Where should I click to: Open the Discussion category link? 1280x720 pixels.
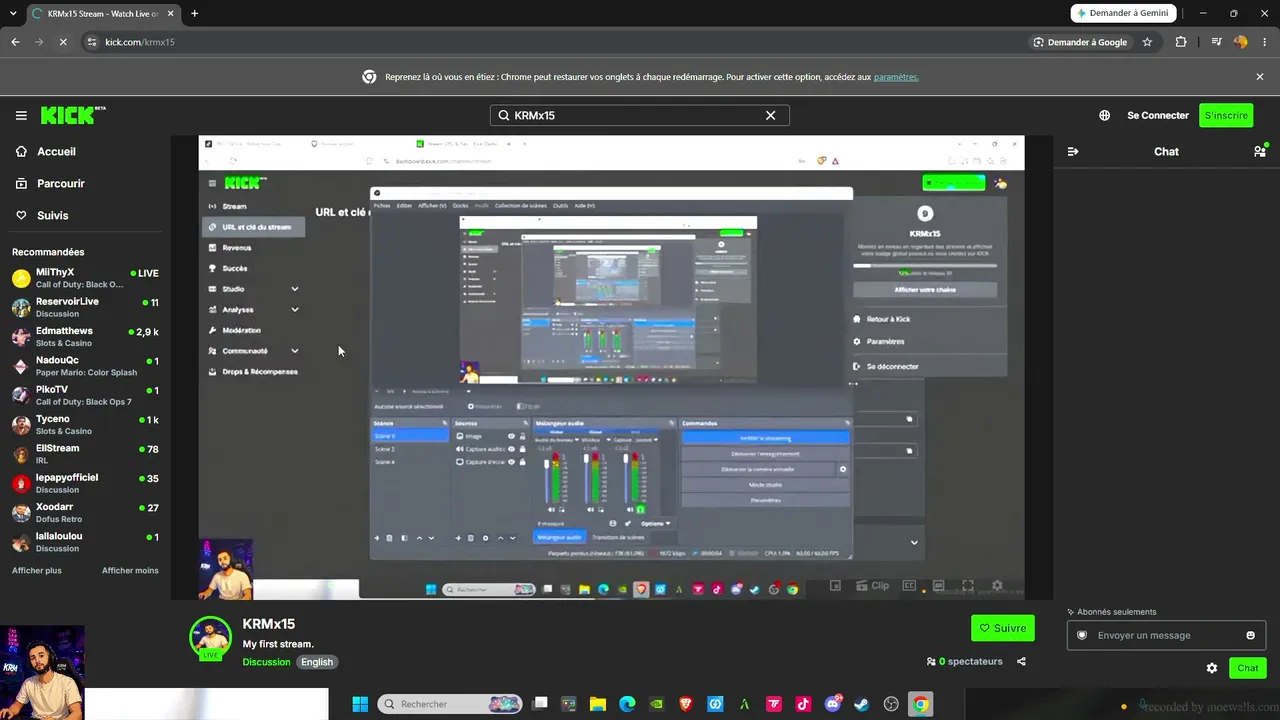point(266,662)
